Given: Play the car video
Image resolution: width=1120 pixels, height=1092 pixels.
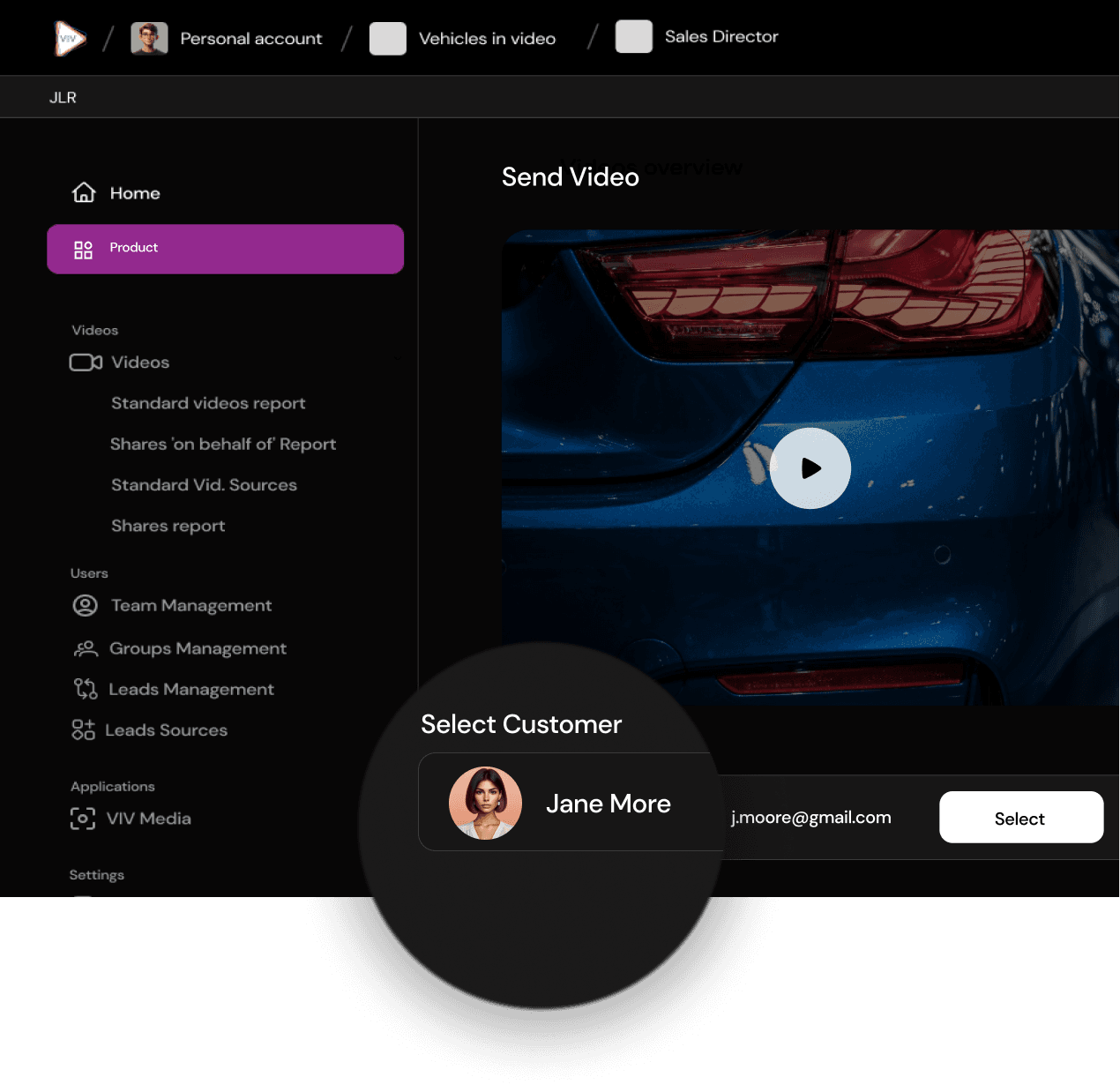Looking at the screenshot, I should click(x=810, y=468).
